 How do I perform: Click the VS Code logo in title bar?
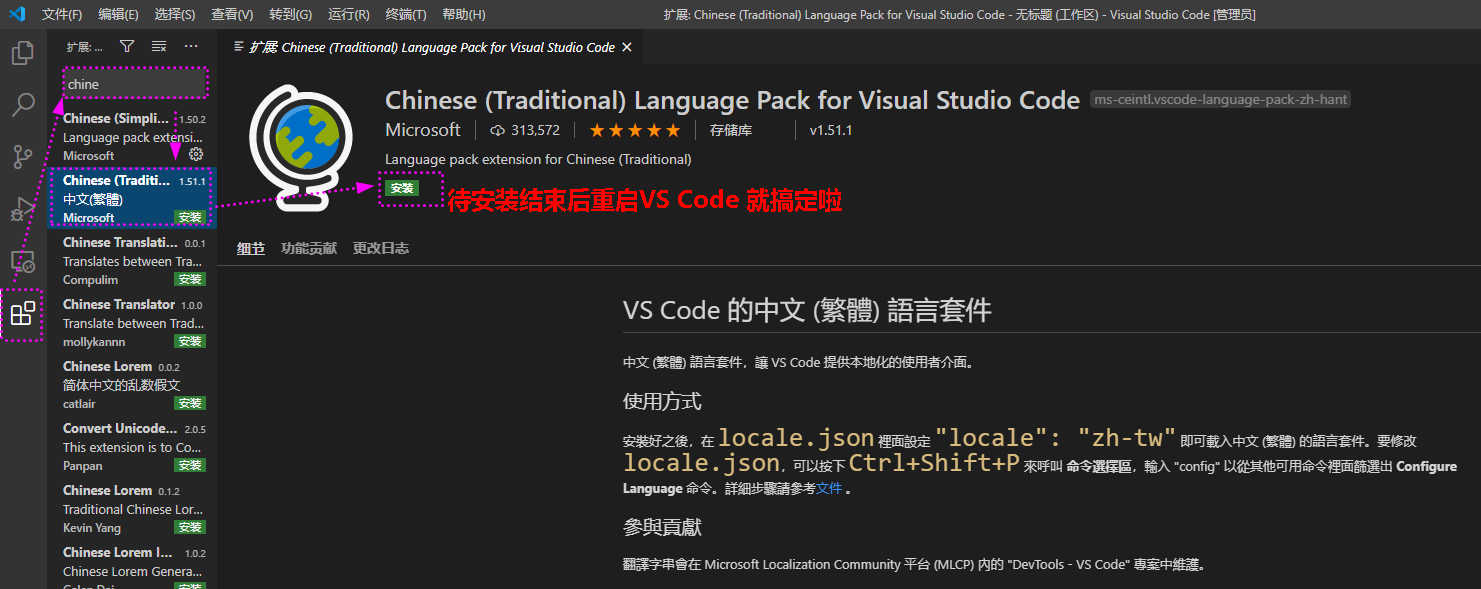[x=17, y=14]
